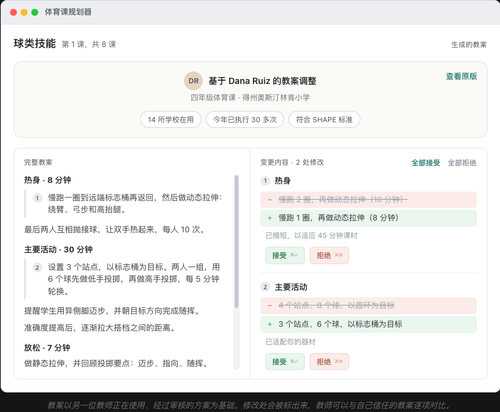The height and width of the screenshot is (412, 500).
Task: Click number badge 1 next to 热身 change
Action: [265, 181]
